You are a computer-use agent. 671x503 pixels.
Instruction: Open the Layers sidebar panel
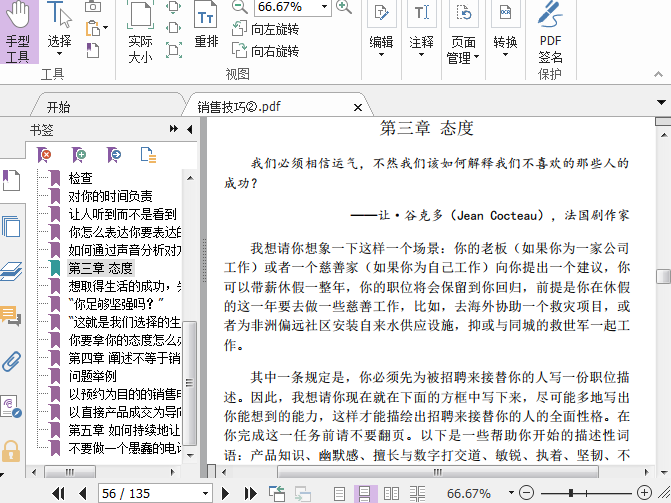pos(11,271)
